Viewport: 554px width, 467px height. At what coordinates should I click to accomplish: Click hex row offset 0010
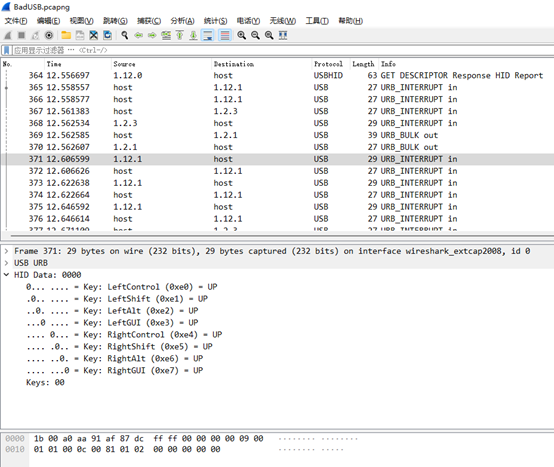15,449
